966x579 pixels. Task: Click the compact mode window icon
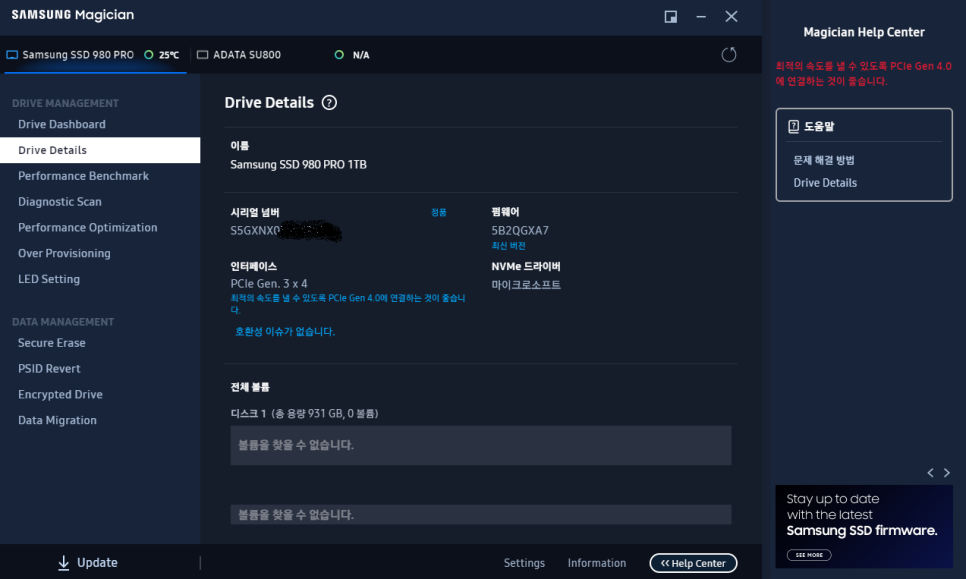tap(671, 17)
